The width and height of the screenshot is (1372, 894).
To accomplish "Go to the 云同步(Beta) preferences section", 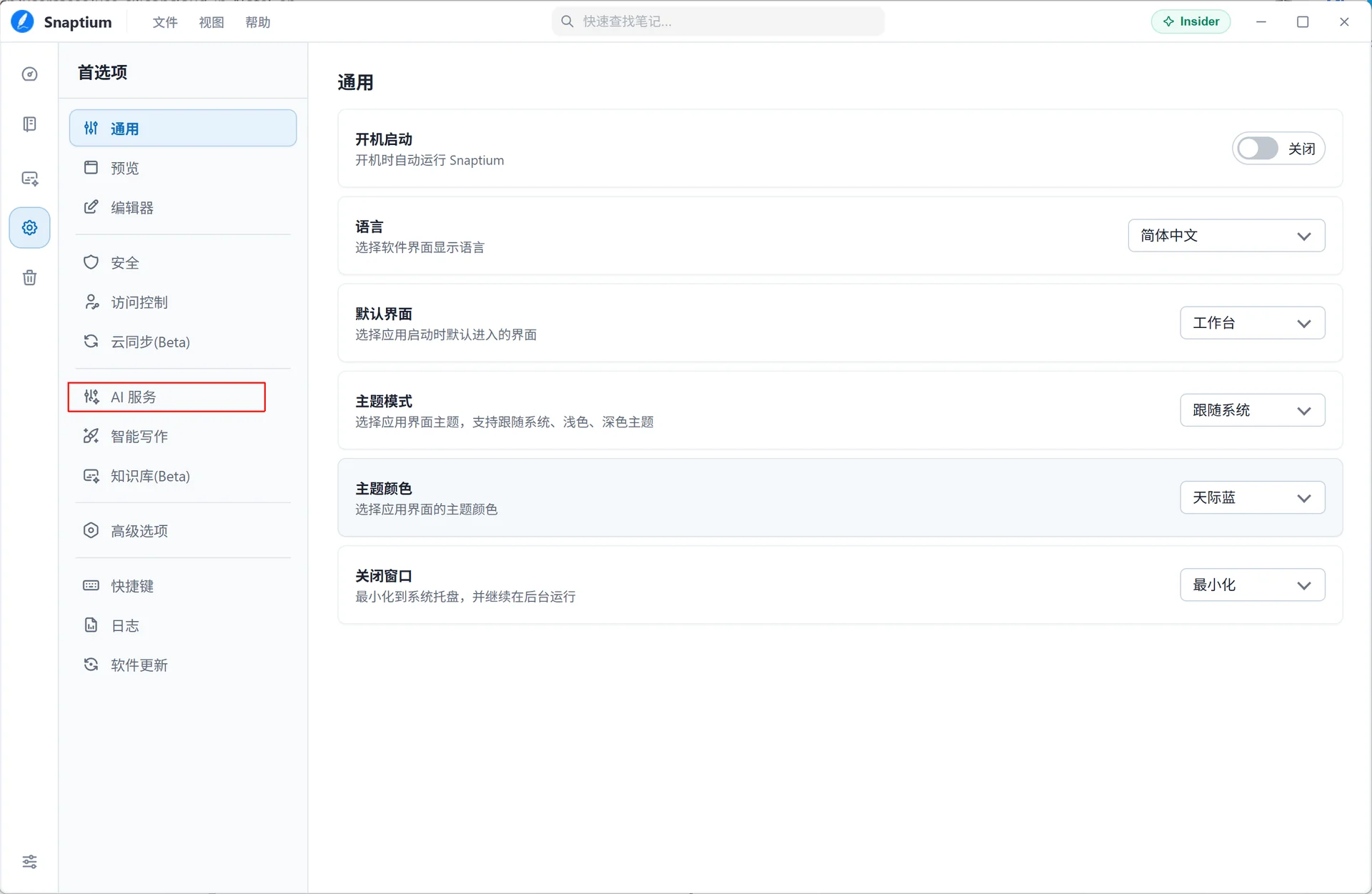I will point(183,342).
